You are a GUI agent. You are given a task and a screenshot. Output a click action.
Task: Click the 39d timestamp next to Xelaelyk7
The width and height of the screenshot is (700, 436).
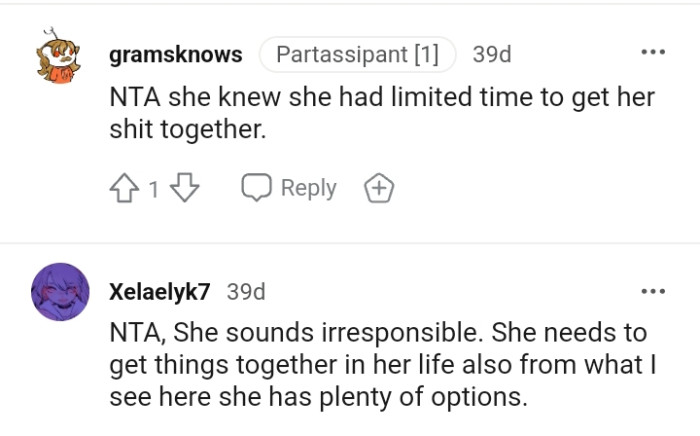[246, 292]
